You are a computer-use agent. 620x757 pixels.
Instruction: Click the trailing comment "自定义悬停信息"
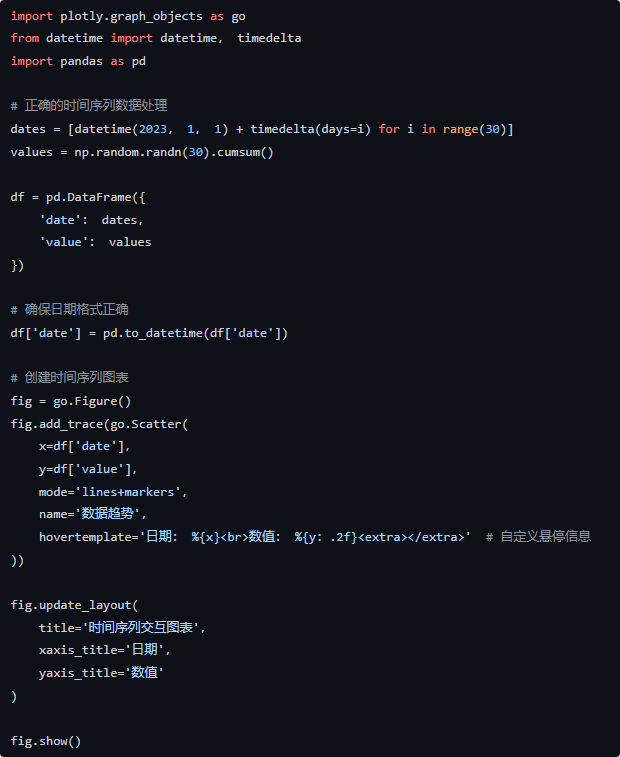tap(545, 536)
